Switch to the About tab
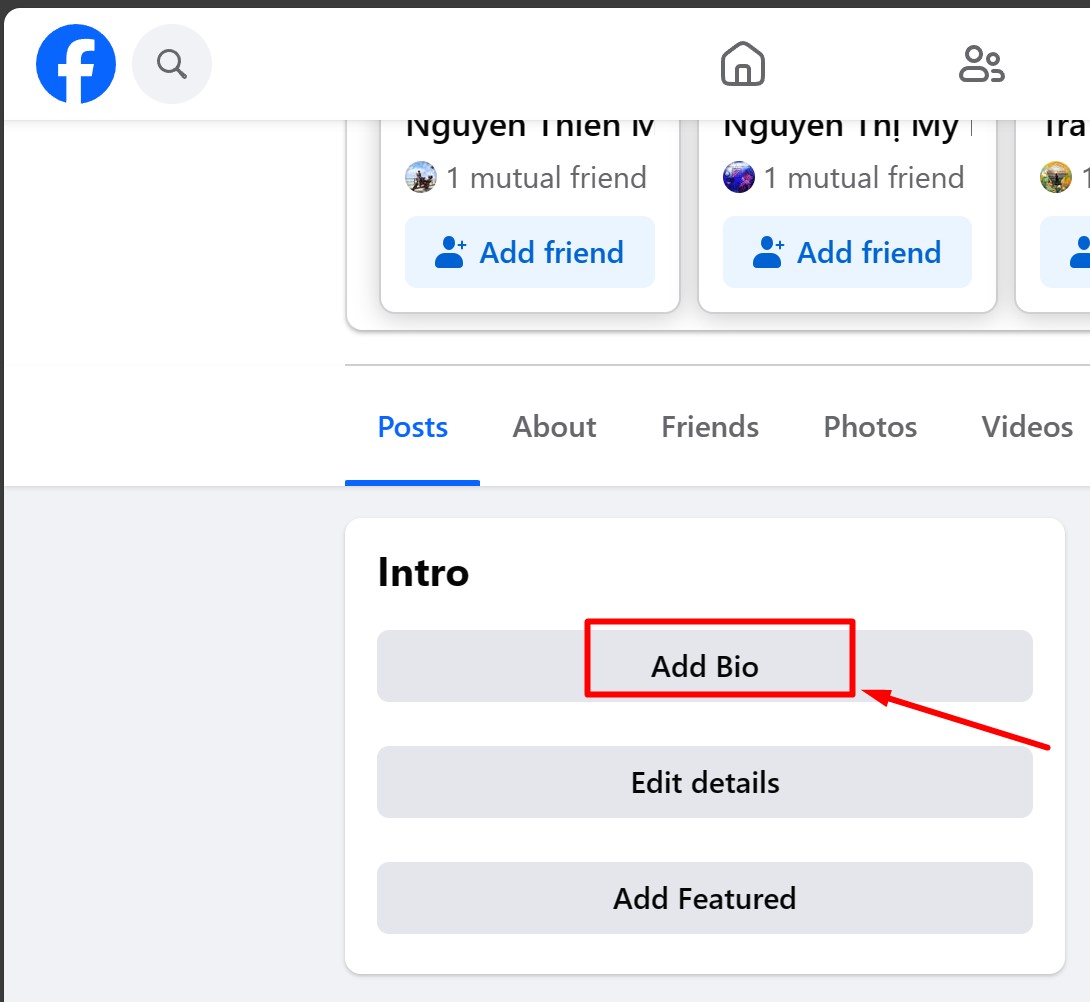Screen dimensions: 1090x1002 (x=554, y=427)
